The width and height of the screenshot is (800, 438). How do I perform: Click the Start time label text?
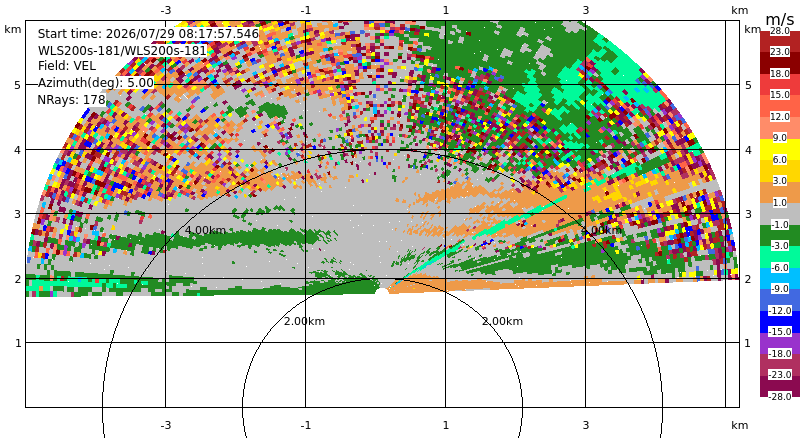pos(148,34)
